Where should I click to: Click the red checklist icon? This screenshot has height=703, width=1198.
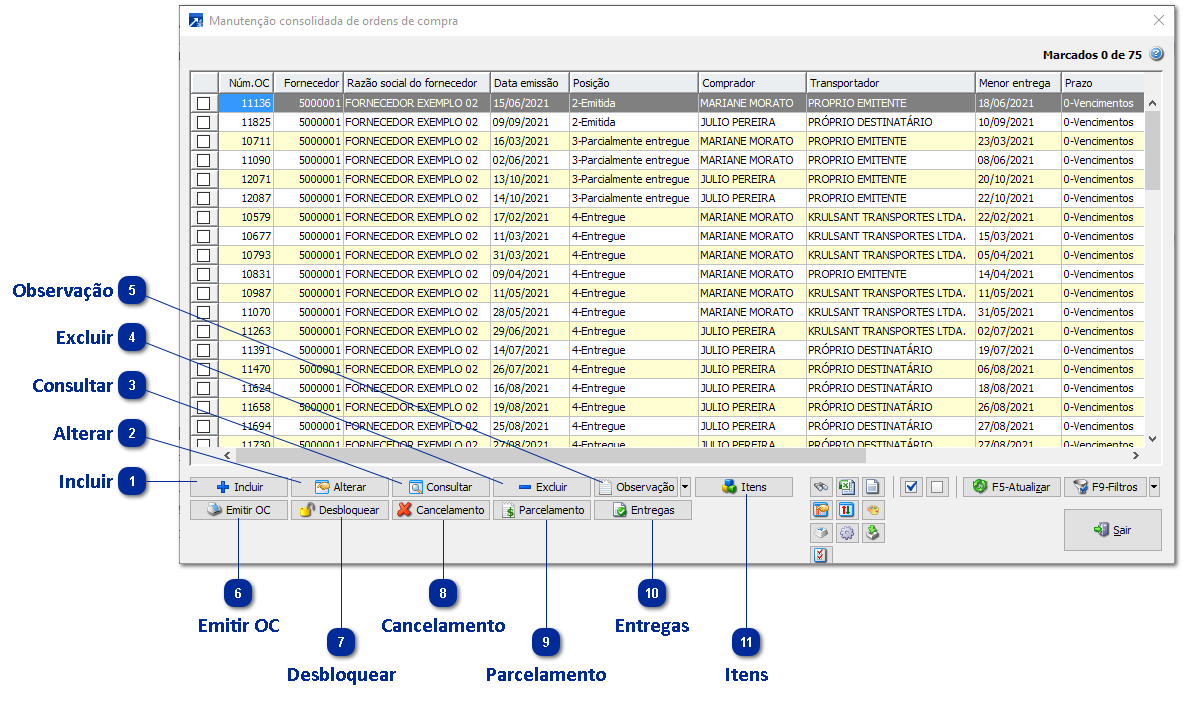(x=822, y=556)
